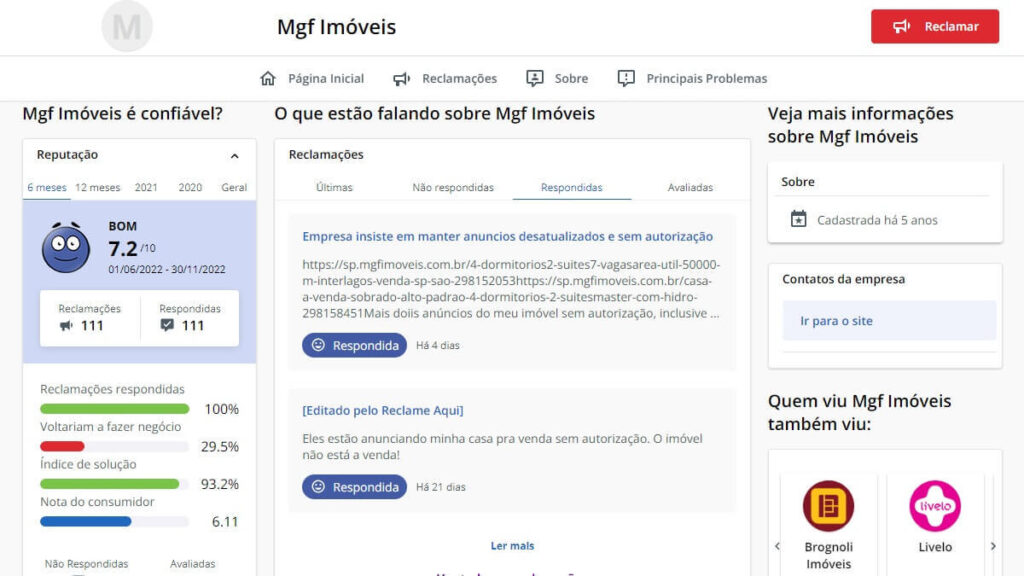Click the 7.2 score value
Viewport: 1024px width, 576px height.
(123, 249)
